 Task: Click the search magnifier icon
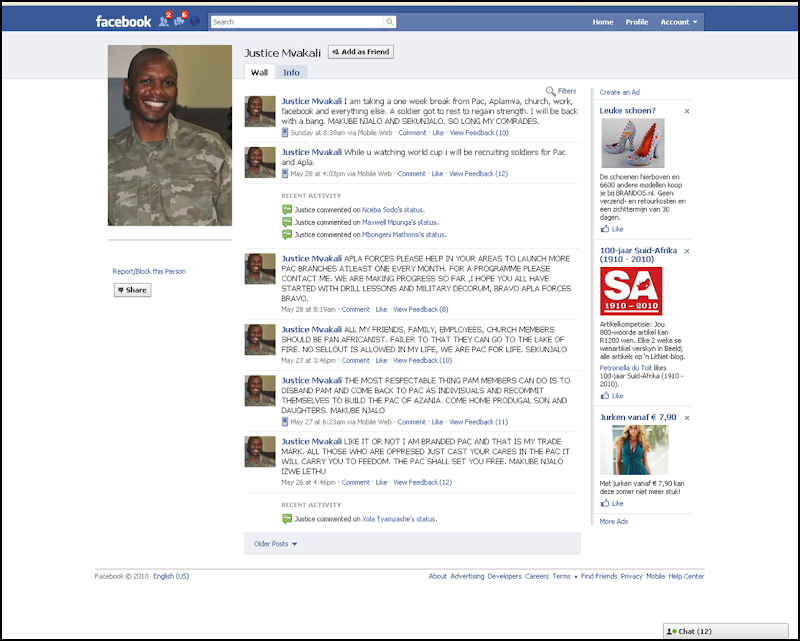[390, 21]
